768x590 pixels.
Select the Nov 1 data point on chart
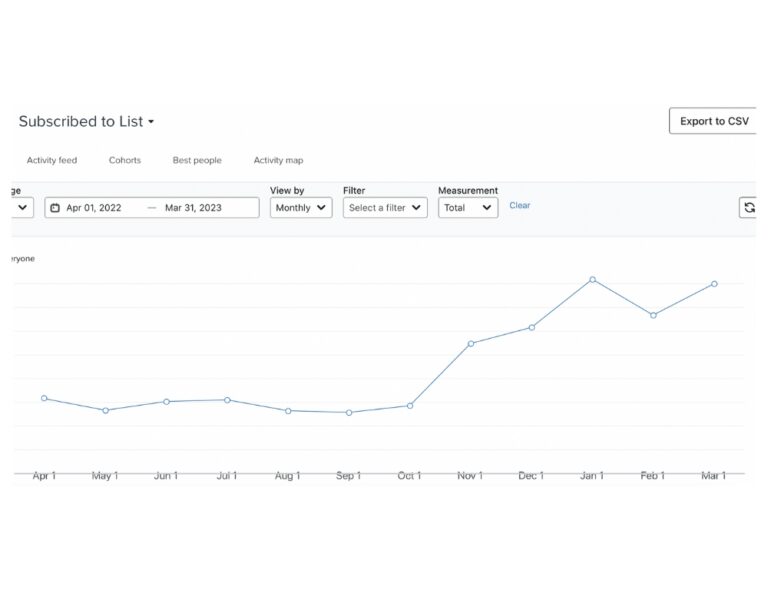[x=471, y=343]
